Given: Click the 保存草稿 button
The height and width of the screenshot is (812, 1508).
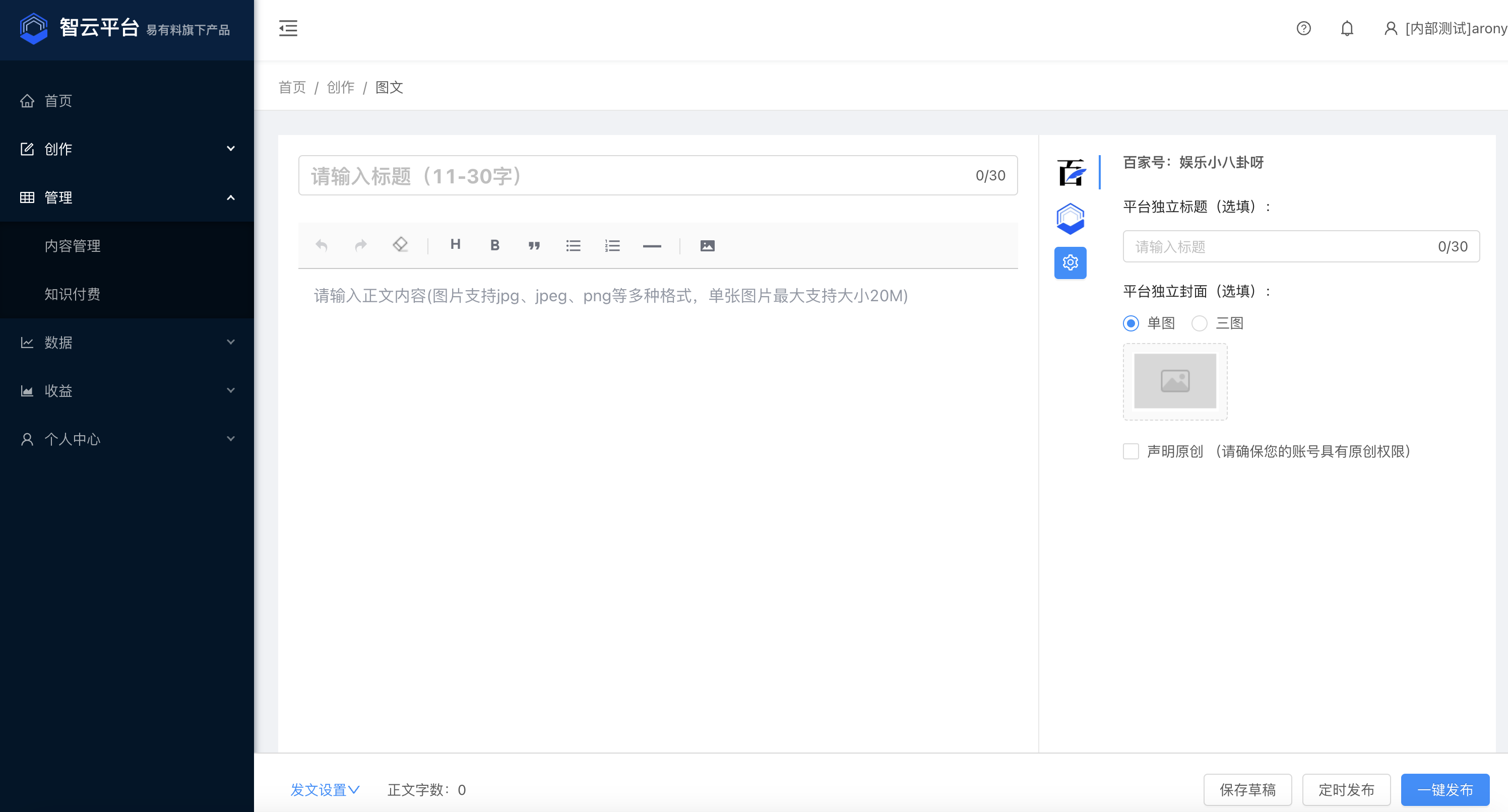Looking at the screenshot, I should [x=1247, y=790].
